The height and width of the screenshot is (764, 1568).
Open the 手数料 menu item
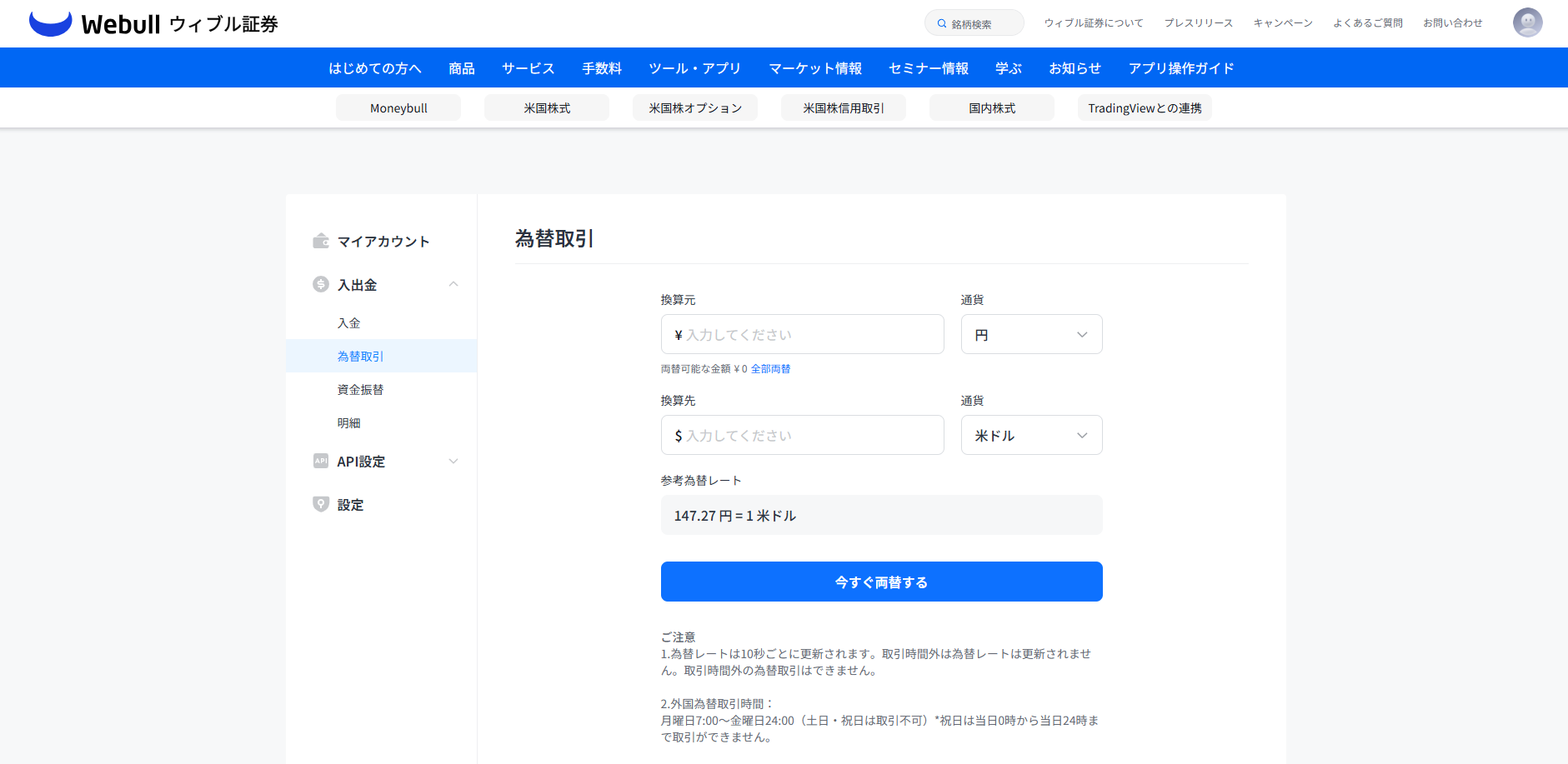601,68
